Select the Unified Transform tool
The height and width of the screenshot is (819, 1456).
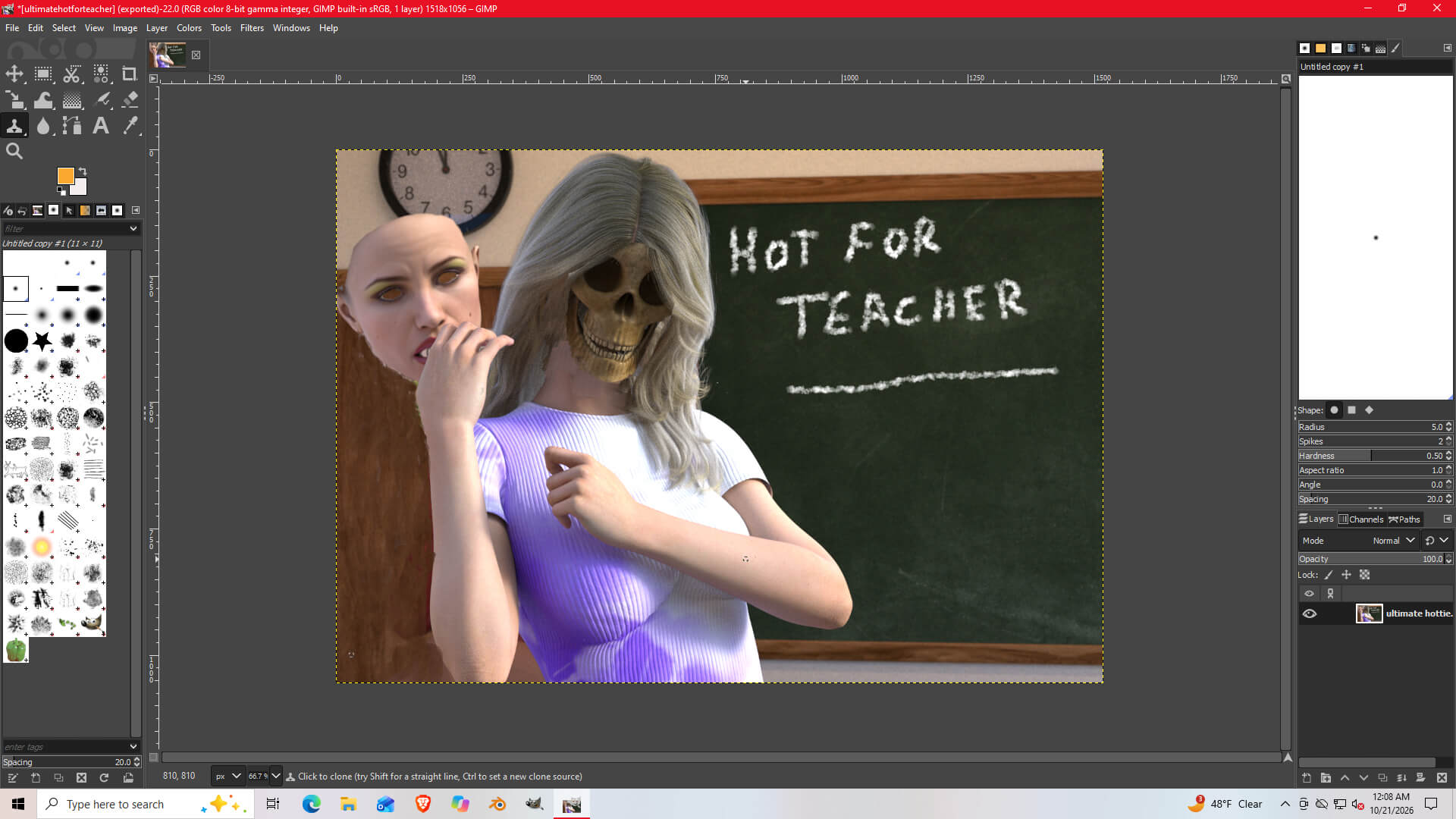(14, 99)
